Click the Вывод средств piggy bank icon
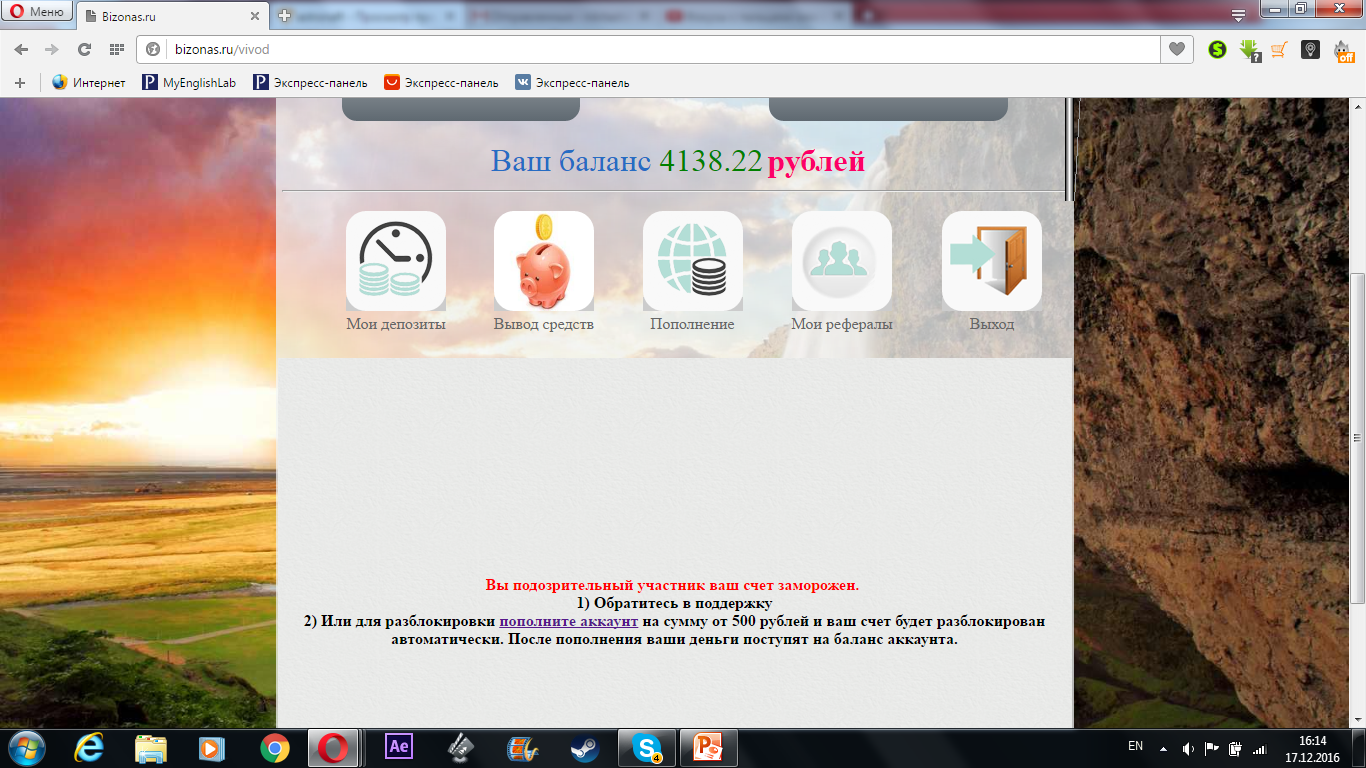 pos(543,260)
